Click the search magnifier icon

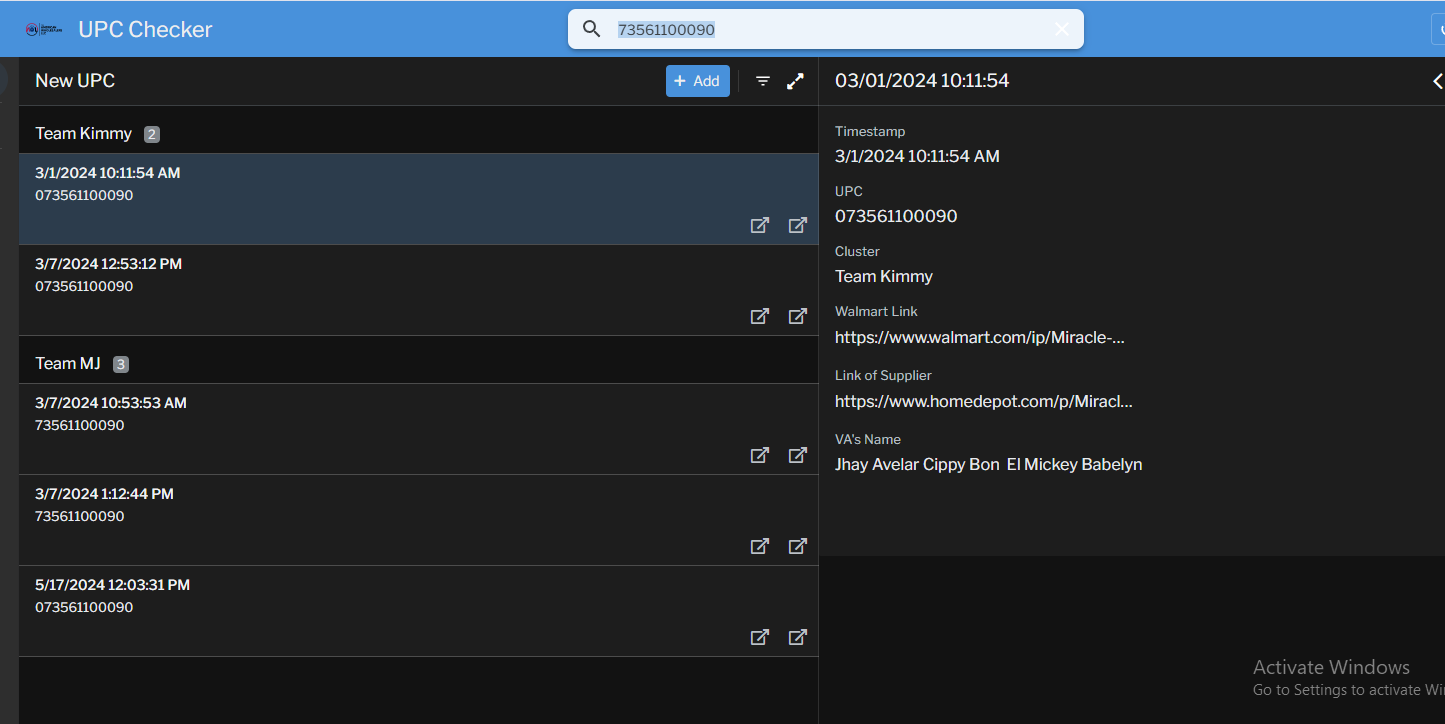tap(591, 29)
